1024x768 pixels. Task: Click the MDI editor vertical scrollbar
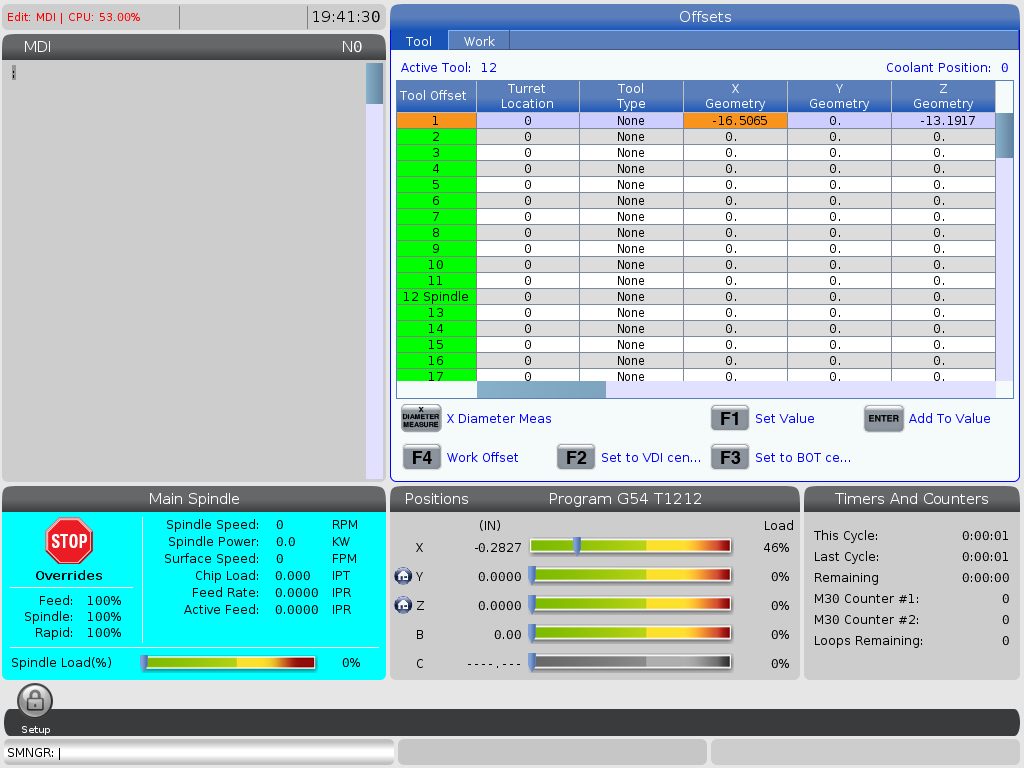(374, 270)
